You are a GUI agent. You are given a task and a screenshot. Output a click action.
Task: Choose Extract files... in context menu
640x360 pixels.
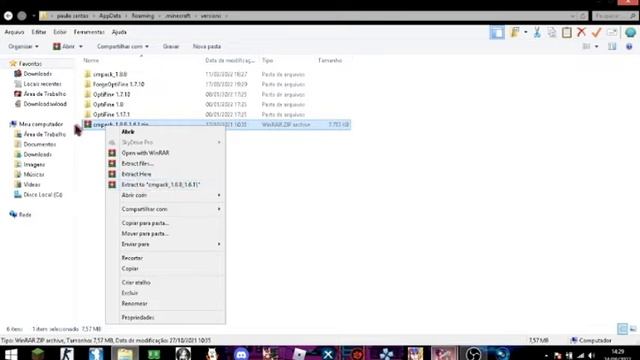tap(138, 163)
